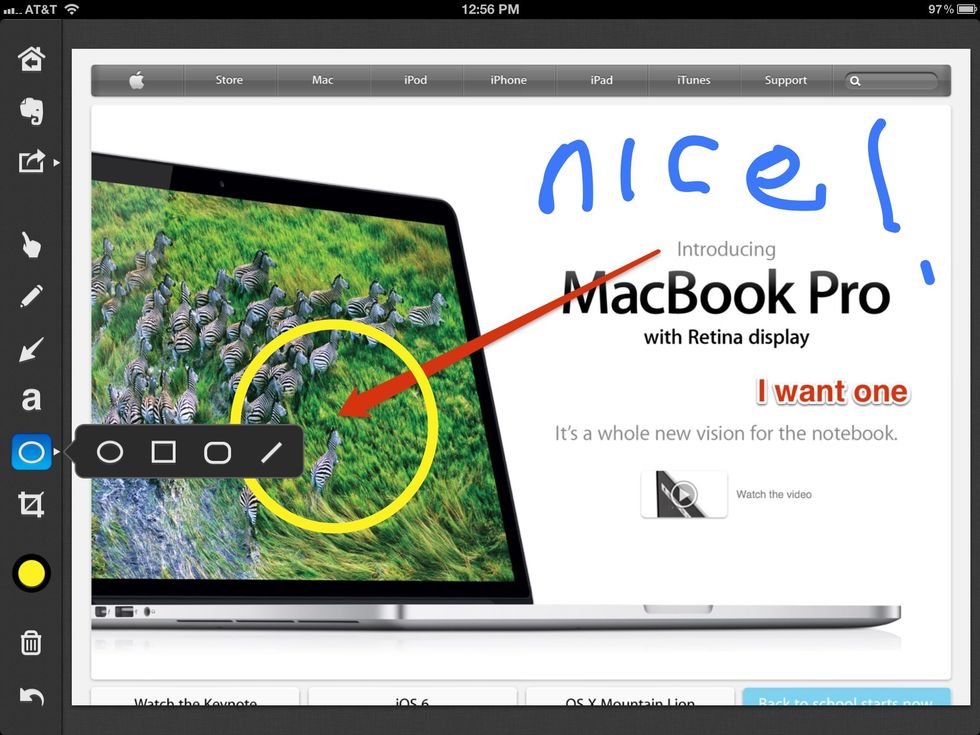Choose the rounded rectangle shape option

coord(217,453)
